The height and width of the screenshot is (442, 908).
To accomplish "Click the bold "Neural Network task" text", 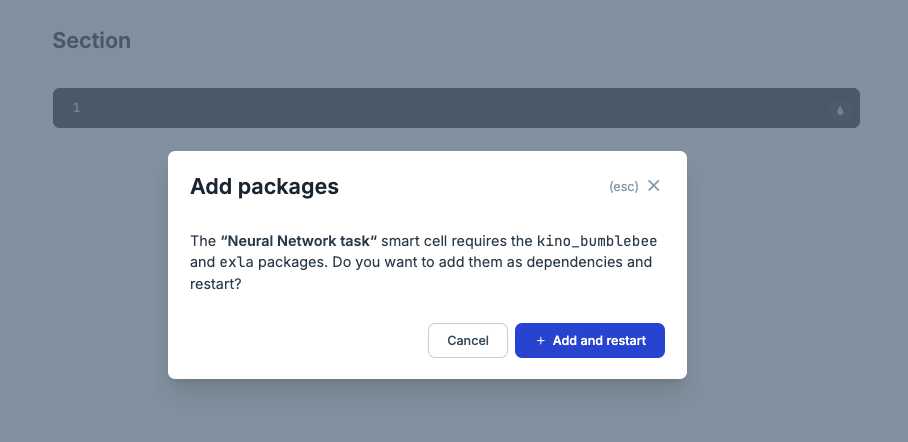I will [x=298, y=241].
